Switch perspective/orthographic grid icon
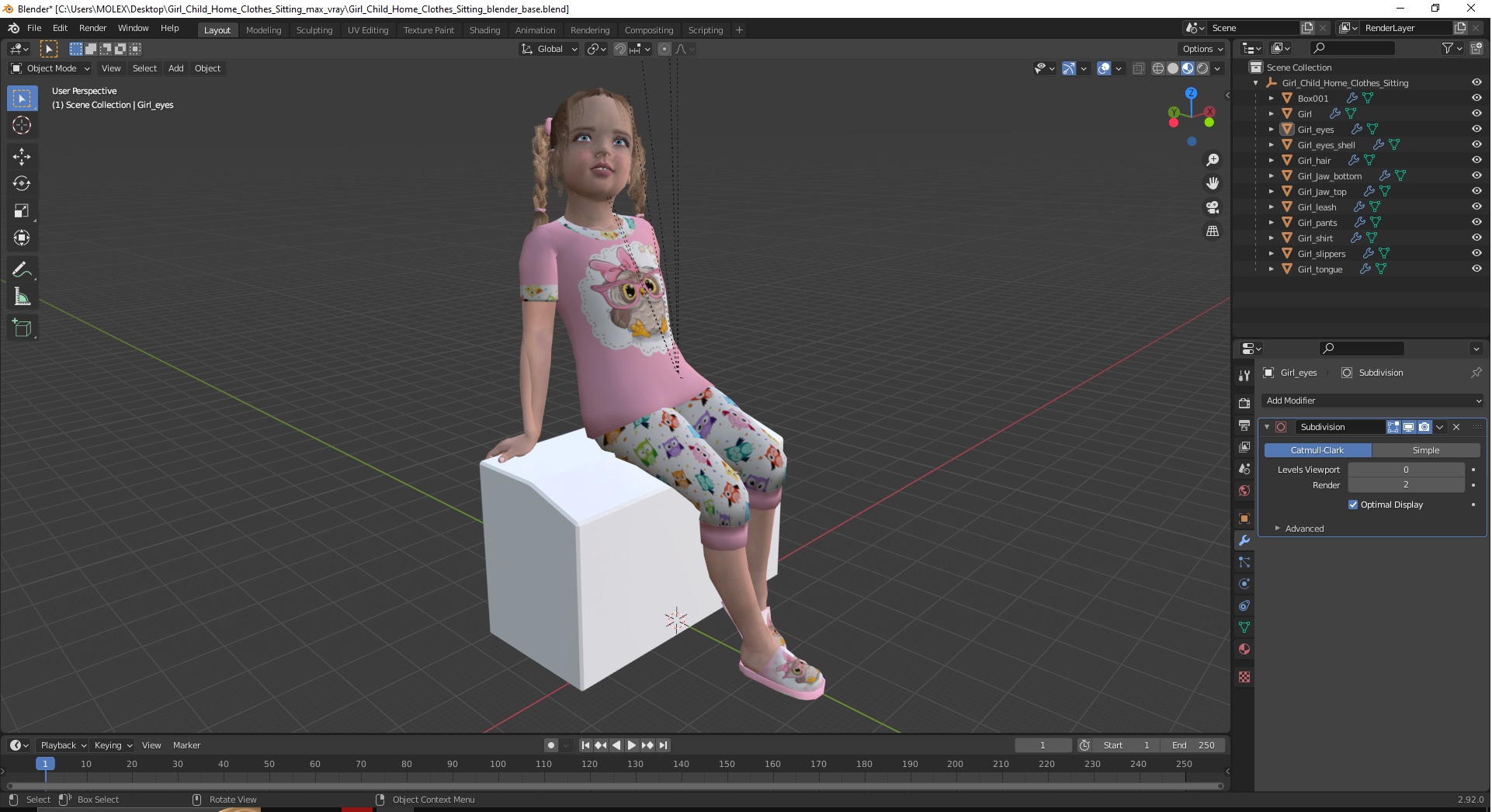 pos(1212,231)
